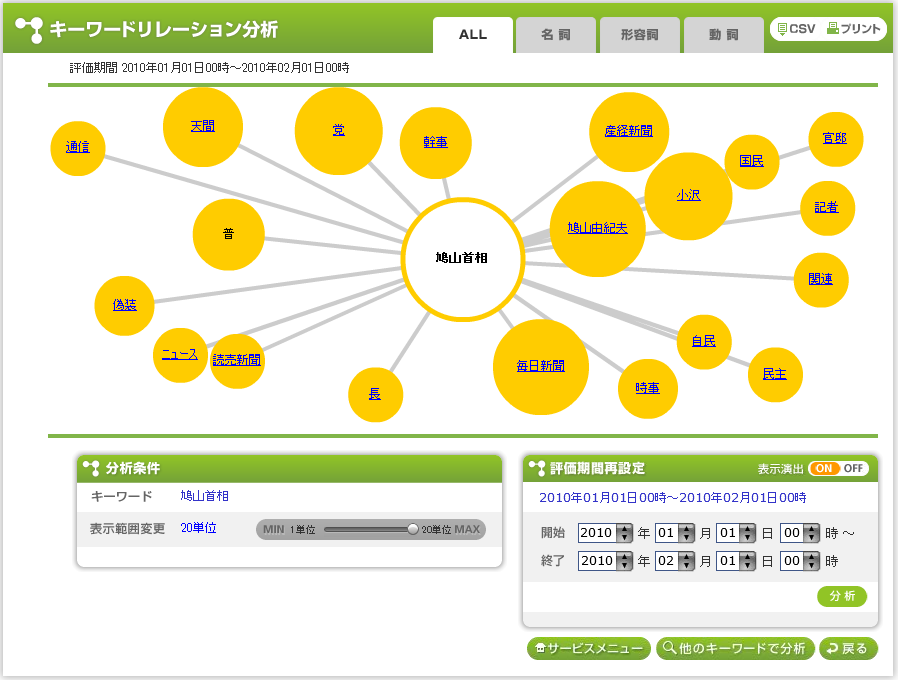Switch 表示演出 toggle to OFF
Viewport: 898px width, 680px height.
pos(854,468)
